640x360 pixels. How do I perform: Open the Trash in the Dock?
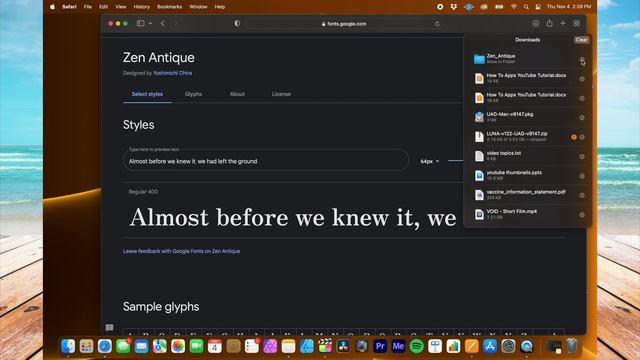572,346
